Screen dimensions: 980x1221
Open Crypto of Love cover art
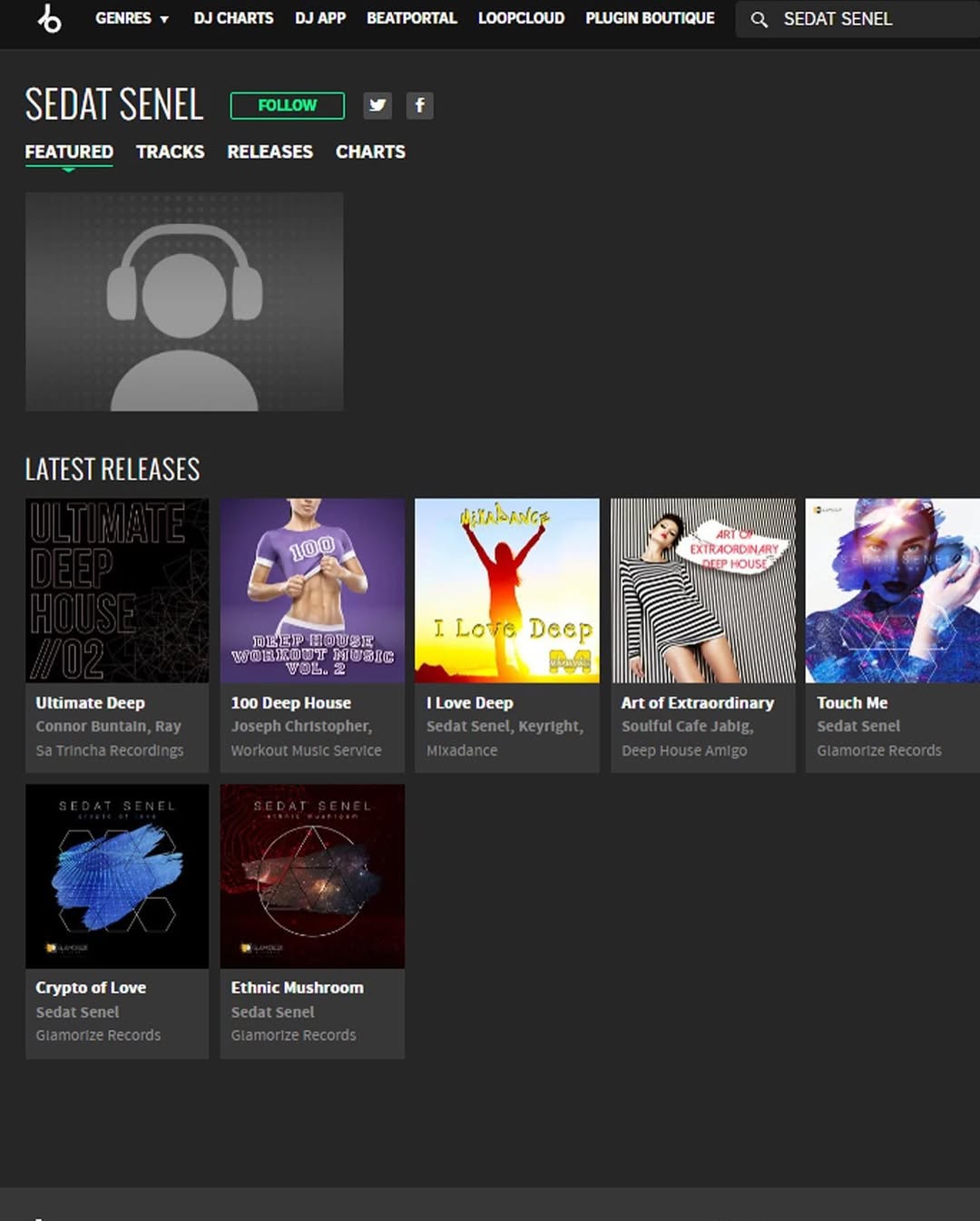point(117,875)
